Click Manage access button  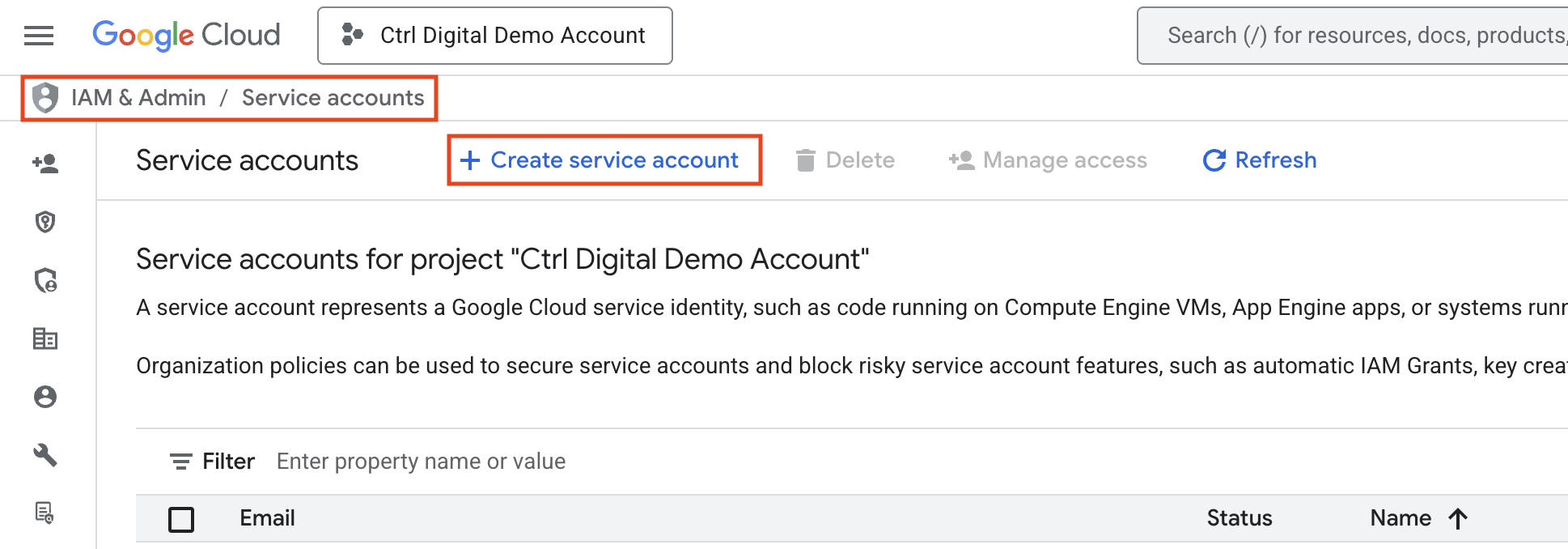click(x=1049, y=160)
